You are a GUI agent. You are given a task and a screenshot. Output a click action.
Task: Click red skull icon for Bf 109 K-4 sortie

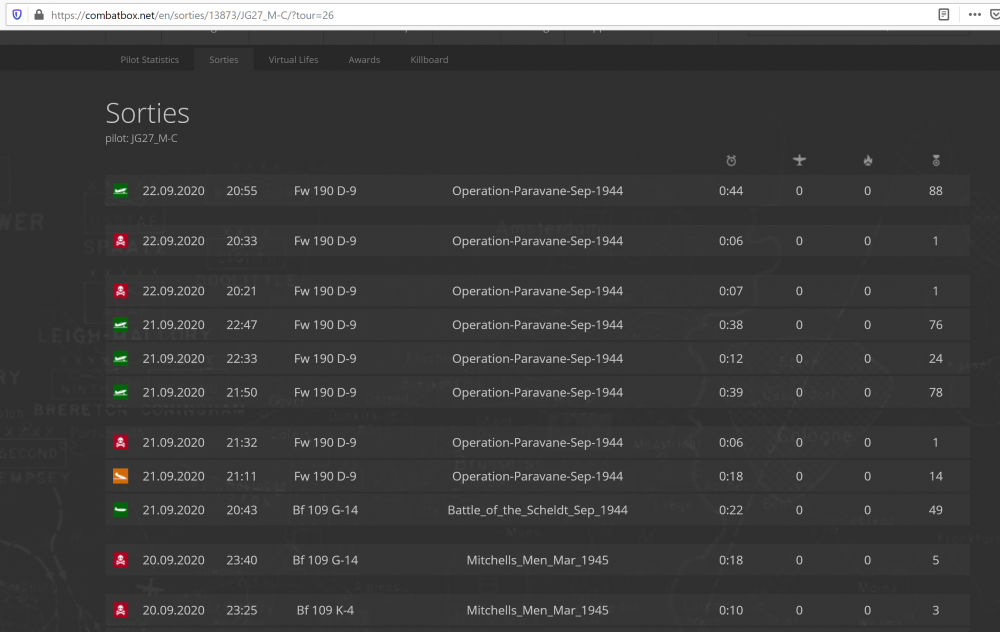(120, 611)
